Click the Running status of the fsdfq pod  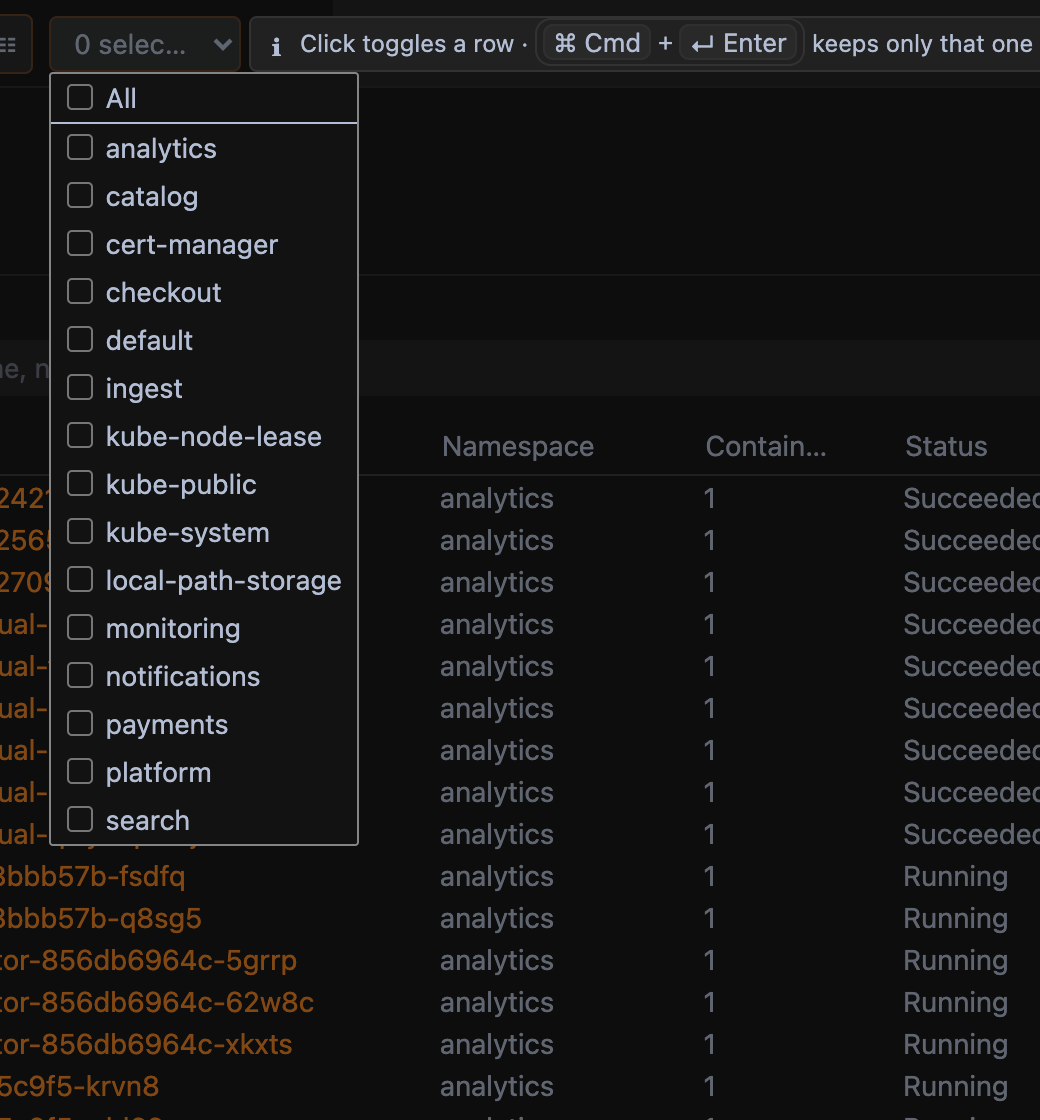[x=955, y=876]
